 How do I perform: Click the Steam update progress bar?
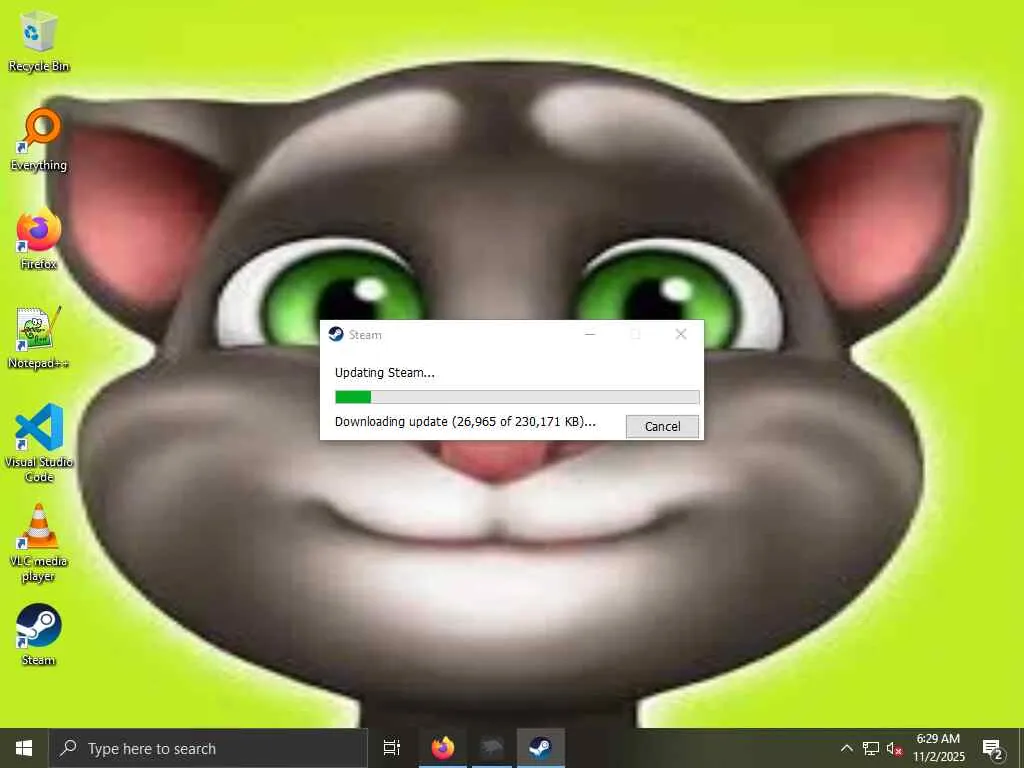[x=517, y=397]
